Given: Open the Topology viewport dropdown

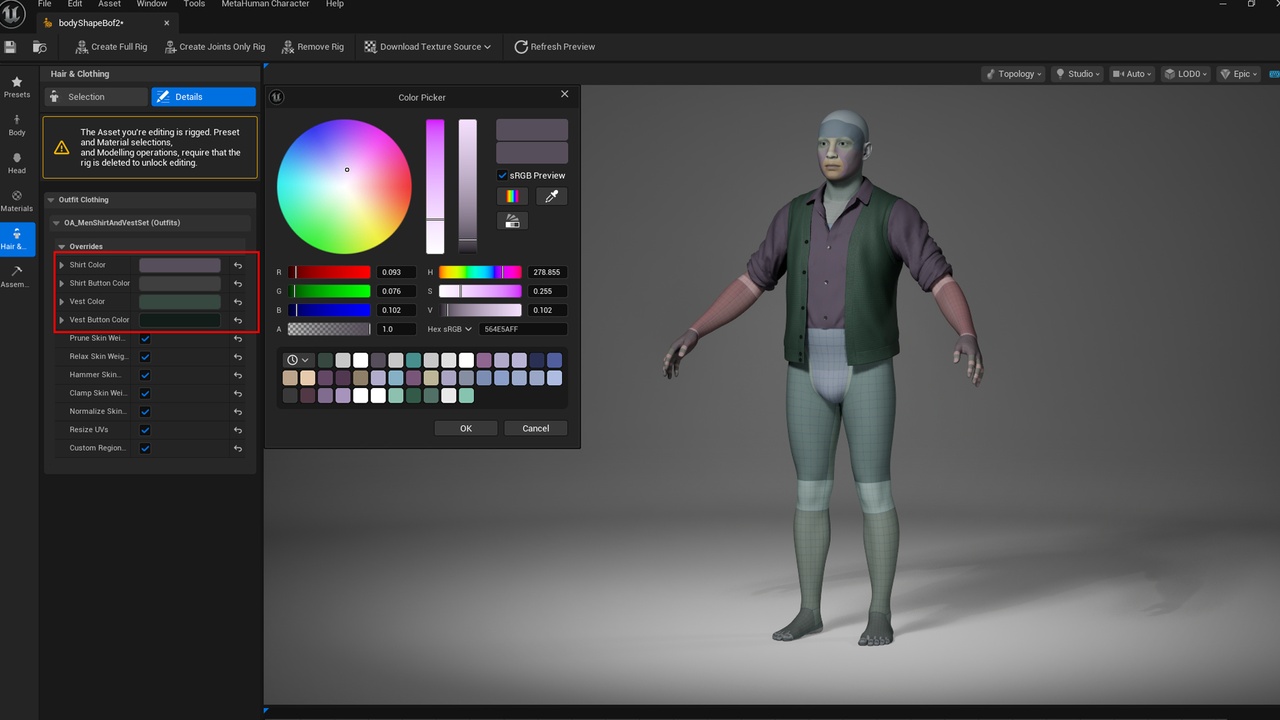Looking at the screenshot, I should tap(1014, 74).
